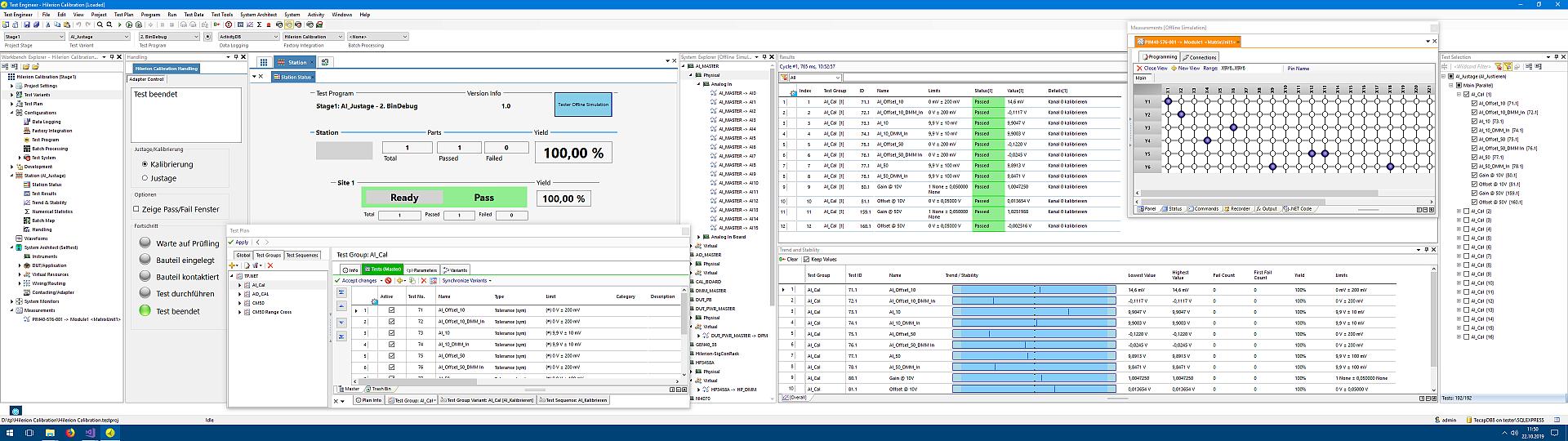The image size is (1568, 441).
Task: Click the red cancel changes icon in Tests toolbar
Action: coord(388,281)
